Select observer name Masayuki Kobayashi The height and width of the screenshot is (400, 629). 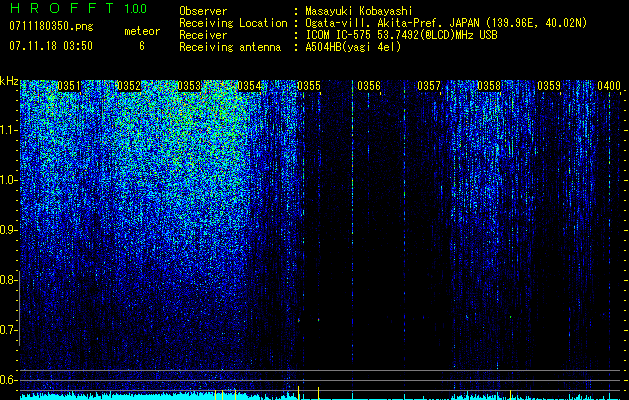click(x=358, y=11)
